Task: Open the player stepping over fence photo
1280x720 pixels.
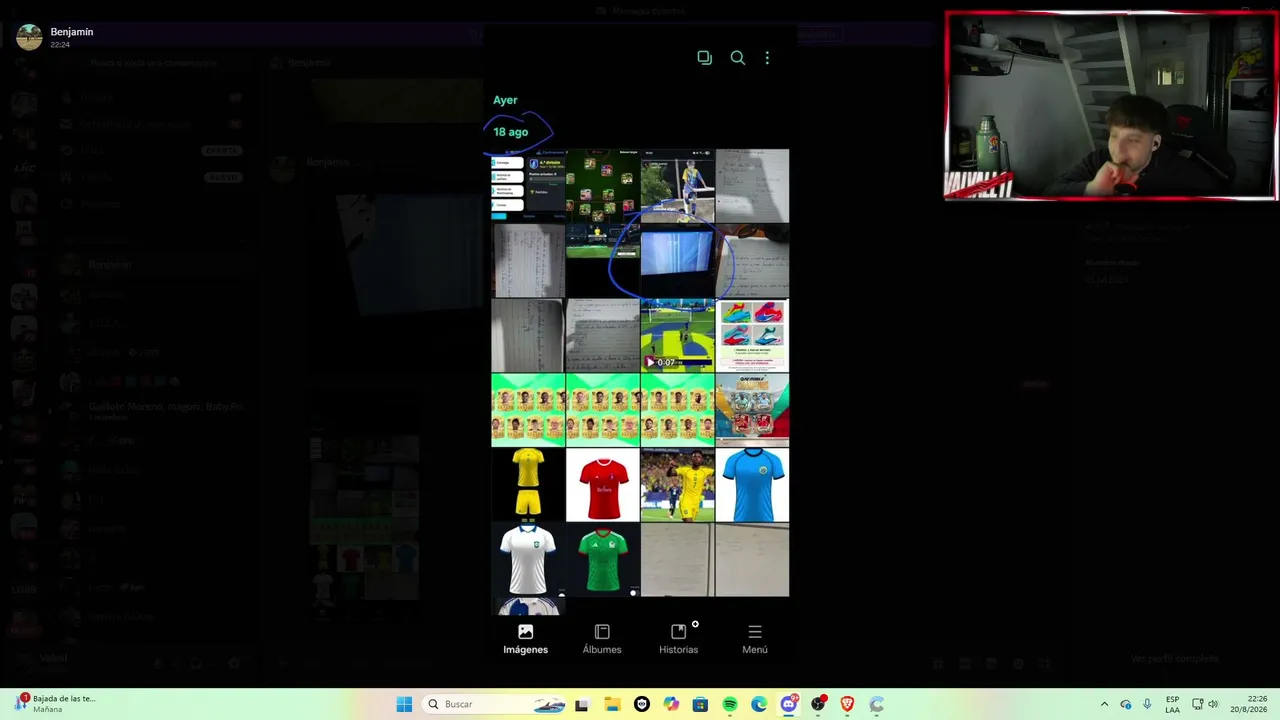Action: (678, 186)
